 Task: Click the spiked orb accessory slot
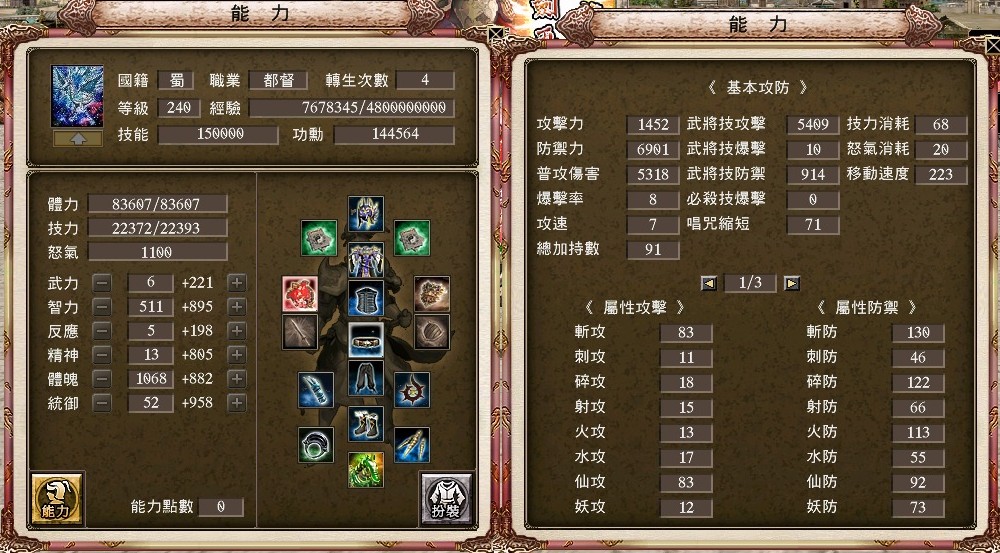pos(412,390)
